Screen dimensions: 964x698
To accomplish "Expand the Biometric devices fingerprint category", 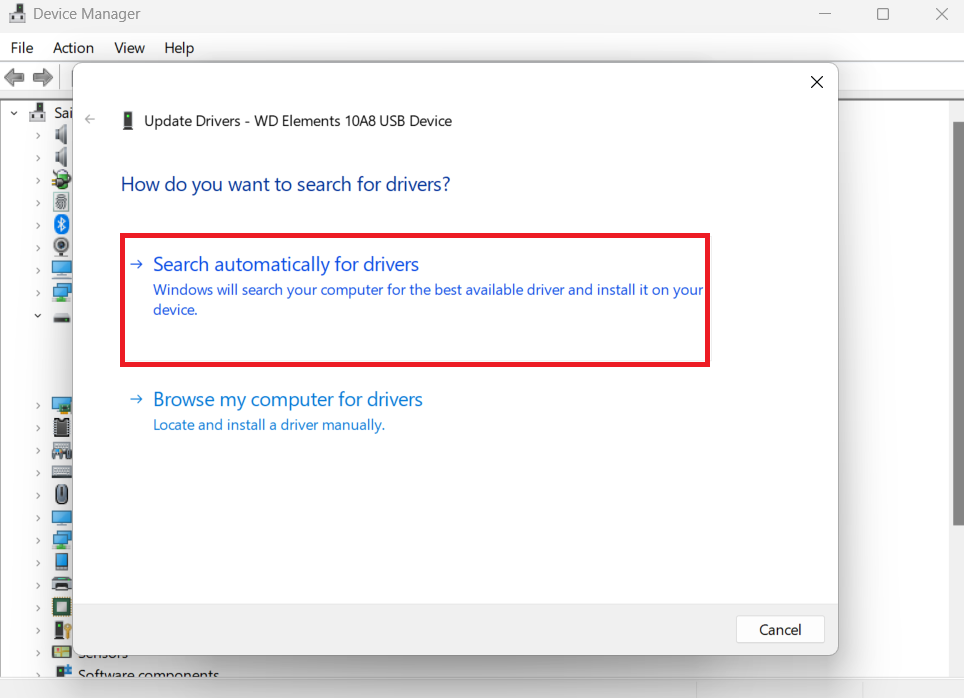I will pyautogui.click(x=38, y=203).
